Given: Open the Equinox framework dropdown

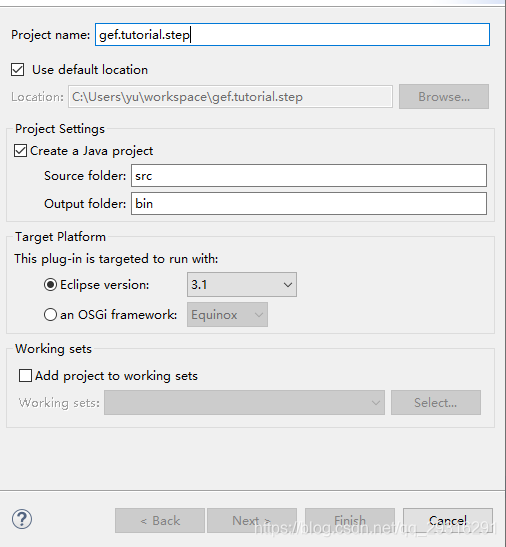Looking at the screenshot, I should tap(228, 315).
